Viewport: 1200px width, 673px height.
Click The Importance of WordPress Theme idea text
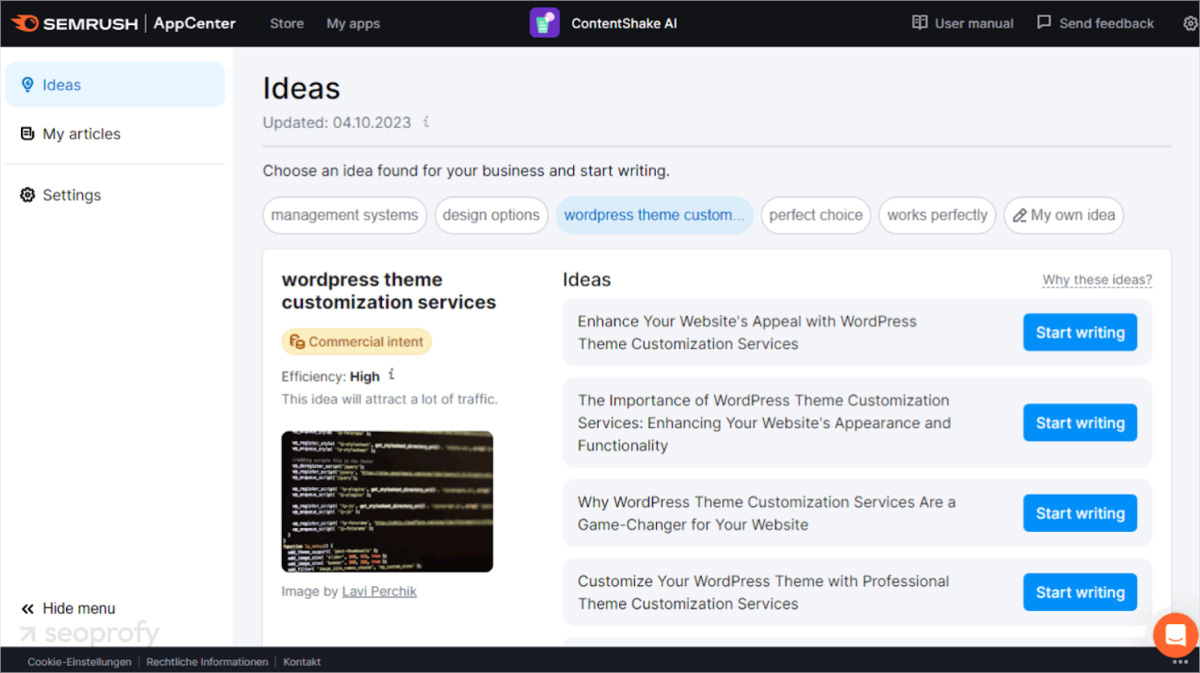tap(764, 423)
